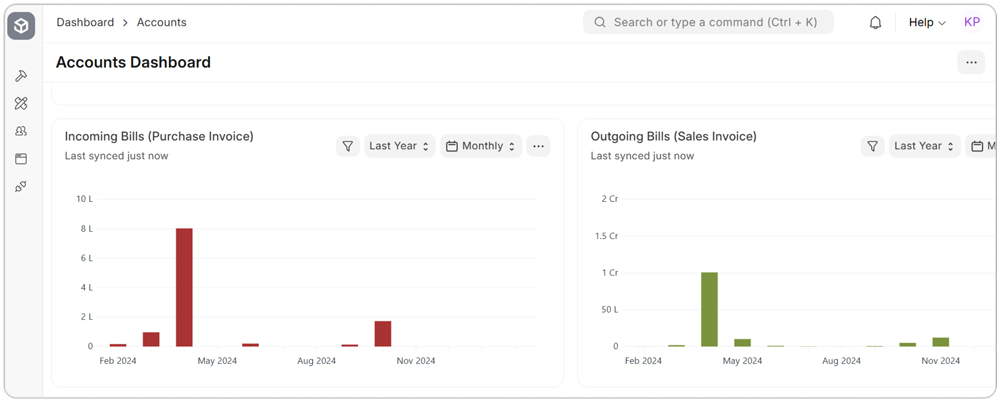Open Incoming Bills chart three-dot menu
This screenshot has height=402, width=1000.
pos(538,146)
